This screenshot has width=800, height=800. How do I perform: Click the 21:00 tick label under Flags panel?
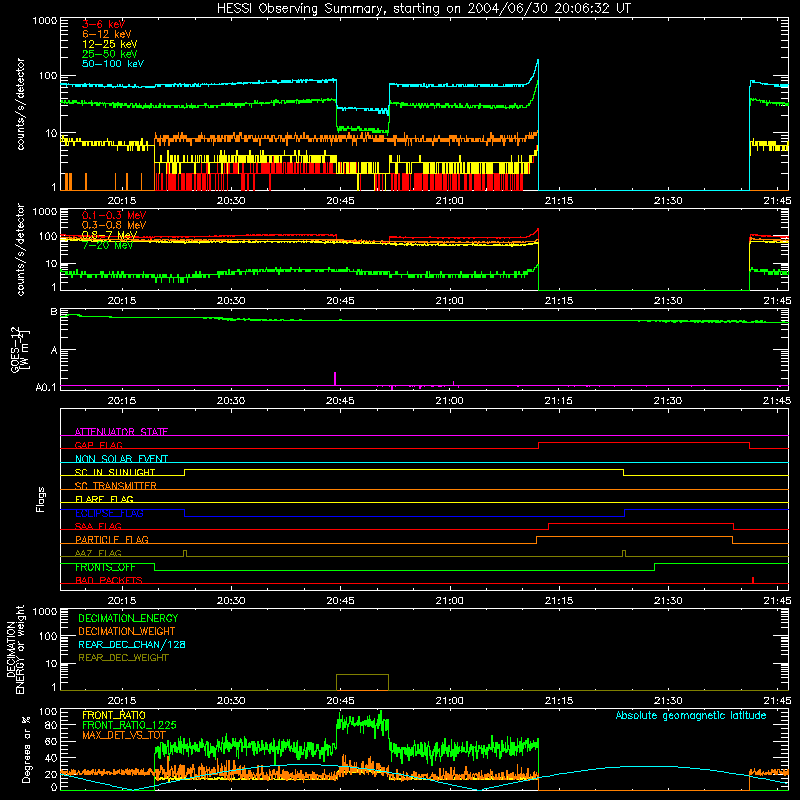click(449, 601)
